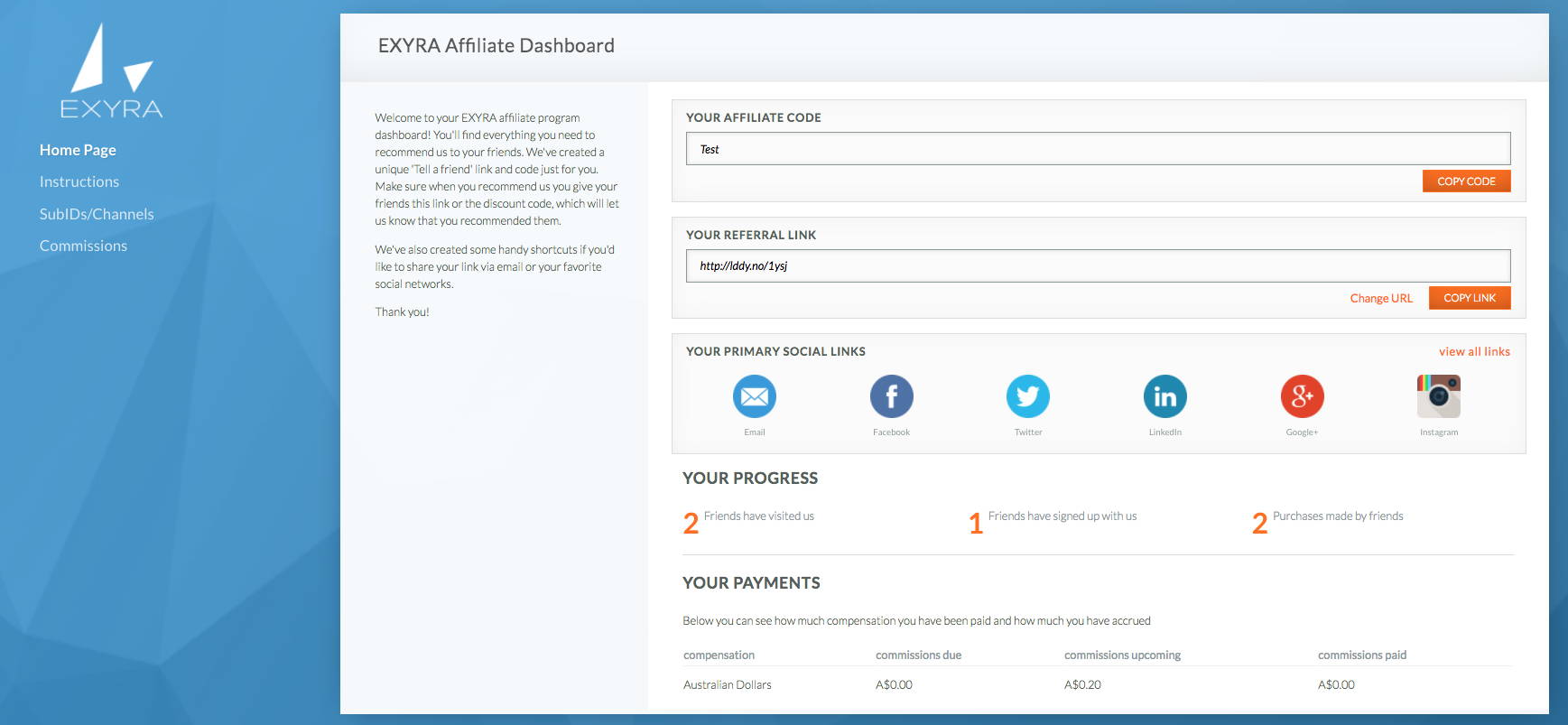Viewport: 1568px width, 725px height.
Task: Click the "Friends have signed up with us" stat
Action: (x=1053, y=521)
